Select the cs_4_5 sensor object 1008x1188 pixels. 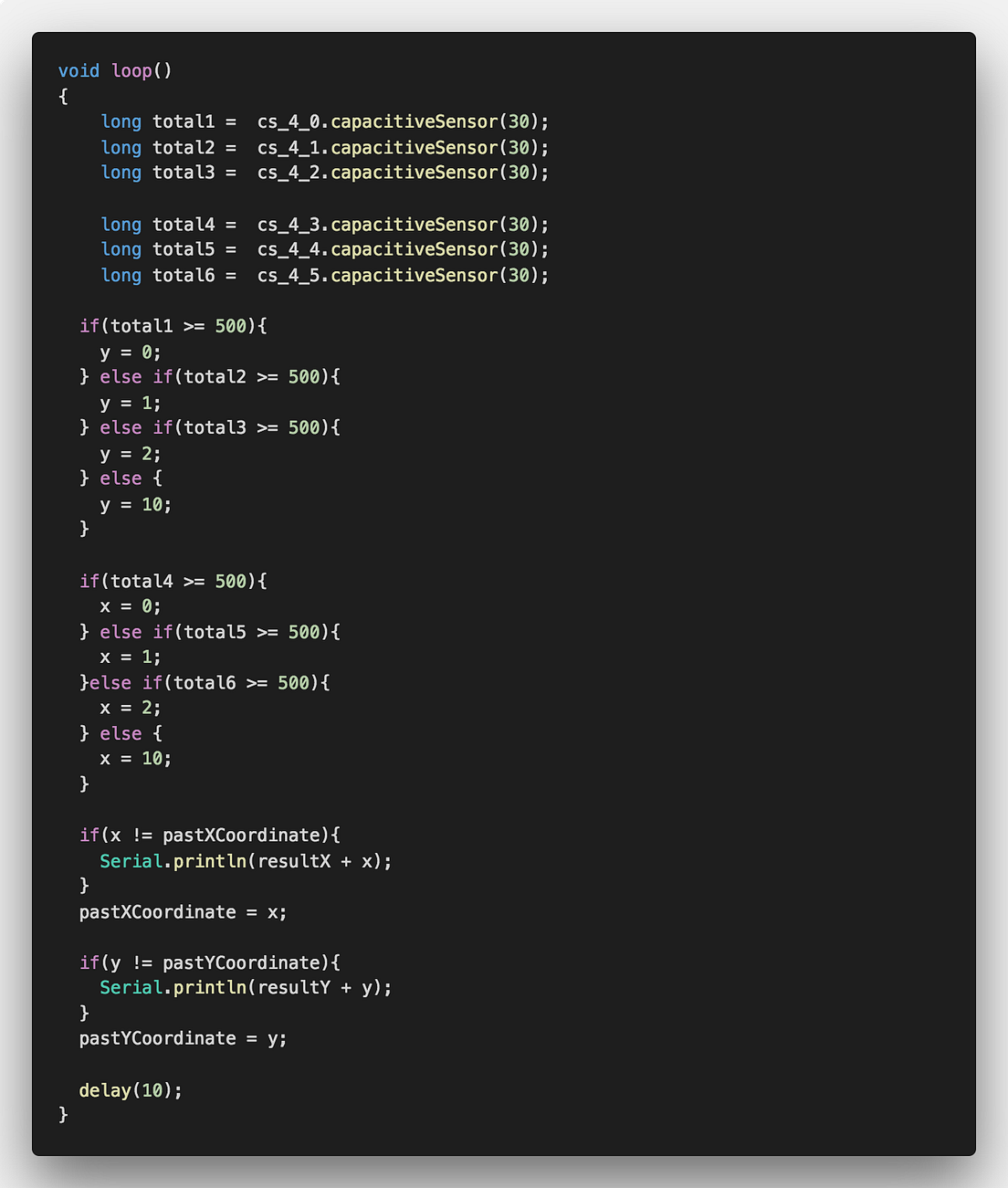(290, 275)
